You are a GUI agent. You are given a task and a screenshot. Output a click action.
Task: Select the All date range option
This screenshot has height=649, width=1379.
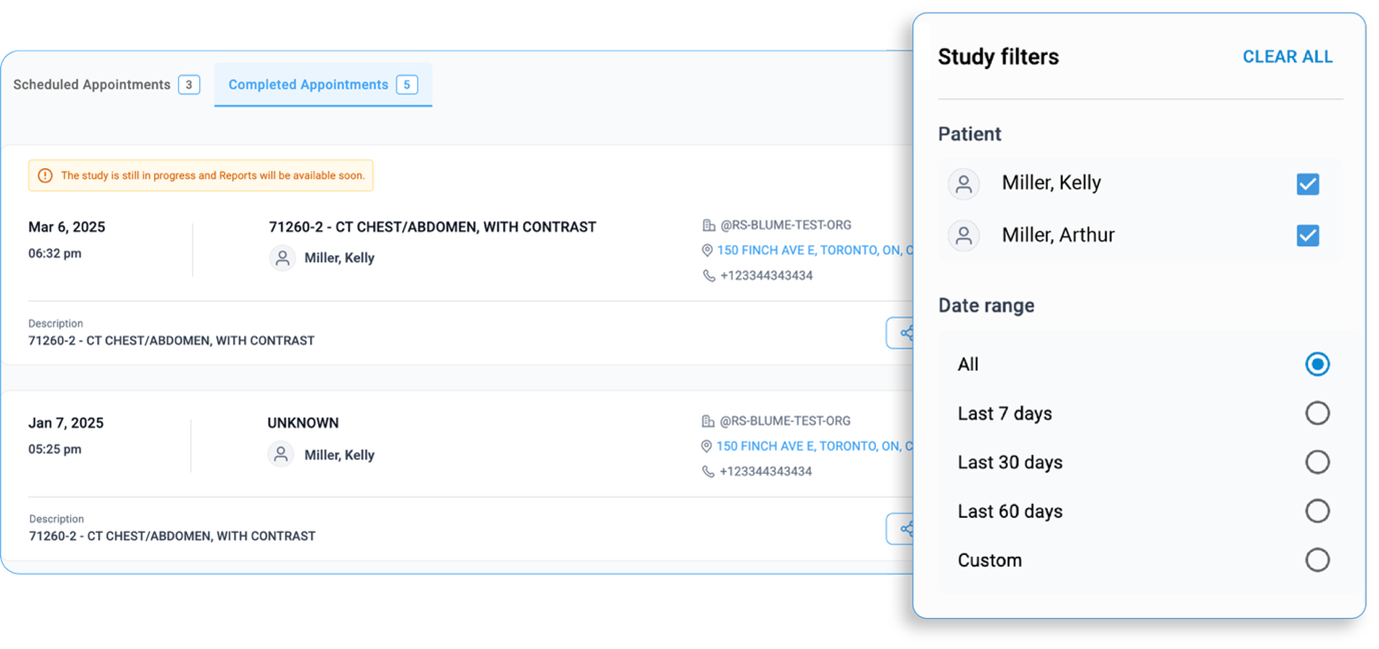pos(1317,364)
